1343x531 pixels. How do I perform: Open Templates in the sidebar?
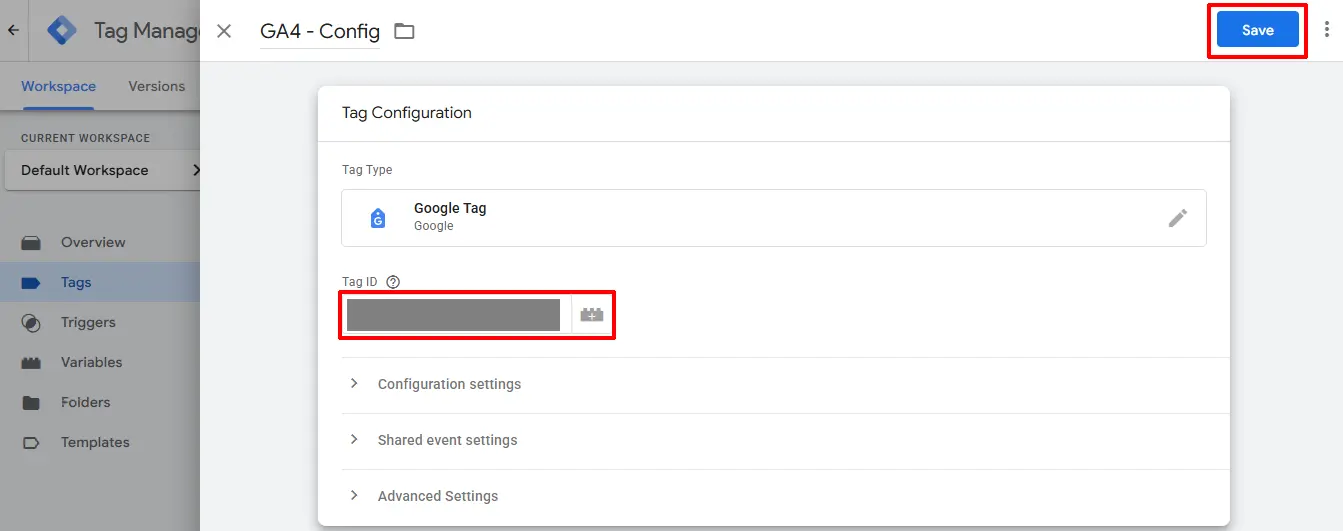tap(95, 442)
